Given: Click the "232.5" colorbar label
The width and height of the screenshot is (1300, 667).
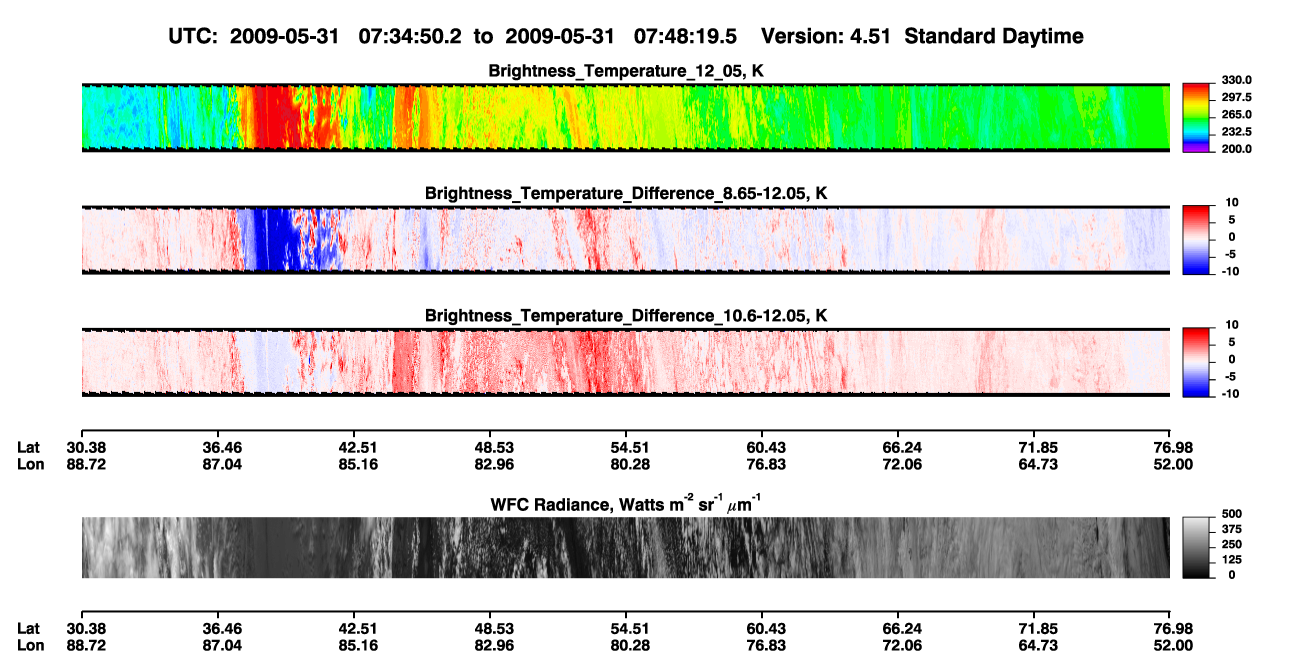Looking at the screenshot, I should coord(1237,131).
